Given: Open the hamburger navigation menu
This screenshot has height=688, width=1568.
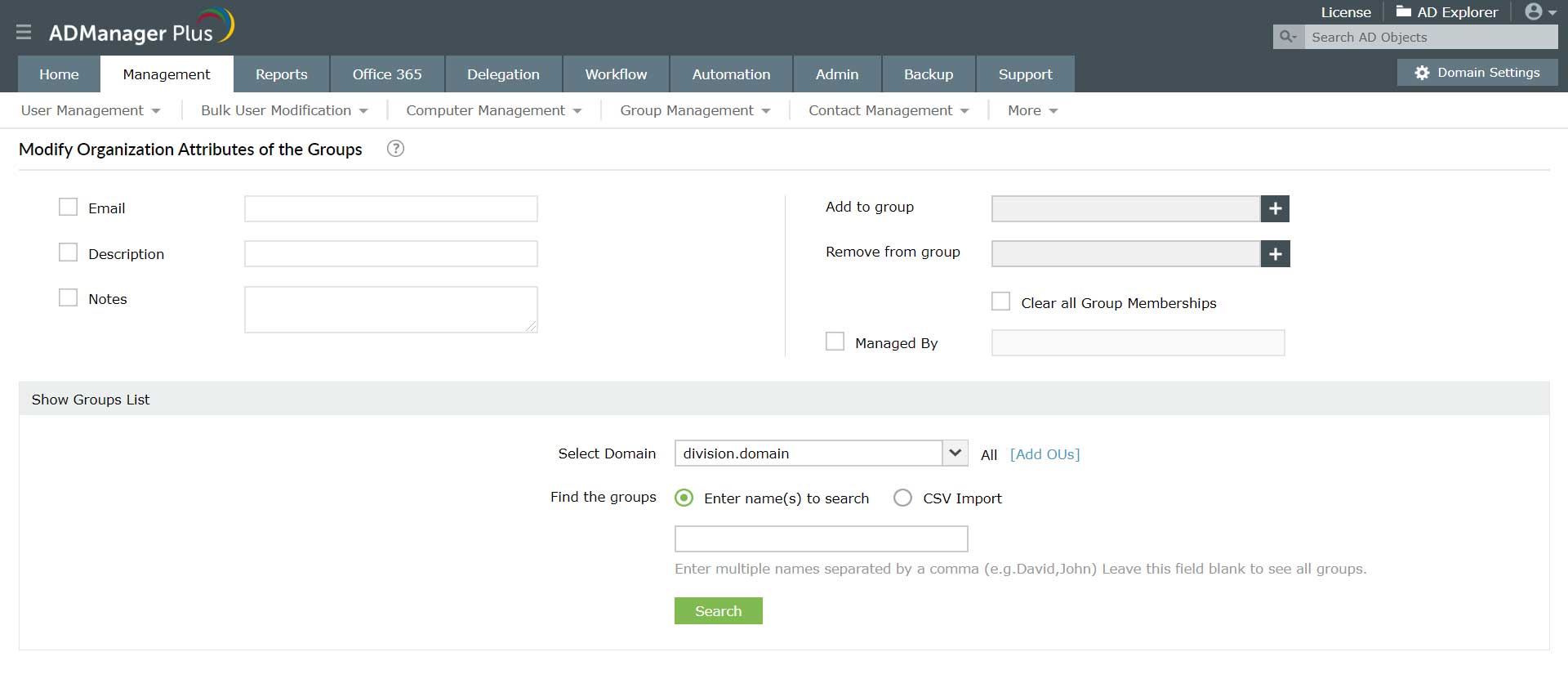Looking at the screenshot, I should click(x=24, y=32).
